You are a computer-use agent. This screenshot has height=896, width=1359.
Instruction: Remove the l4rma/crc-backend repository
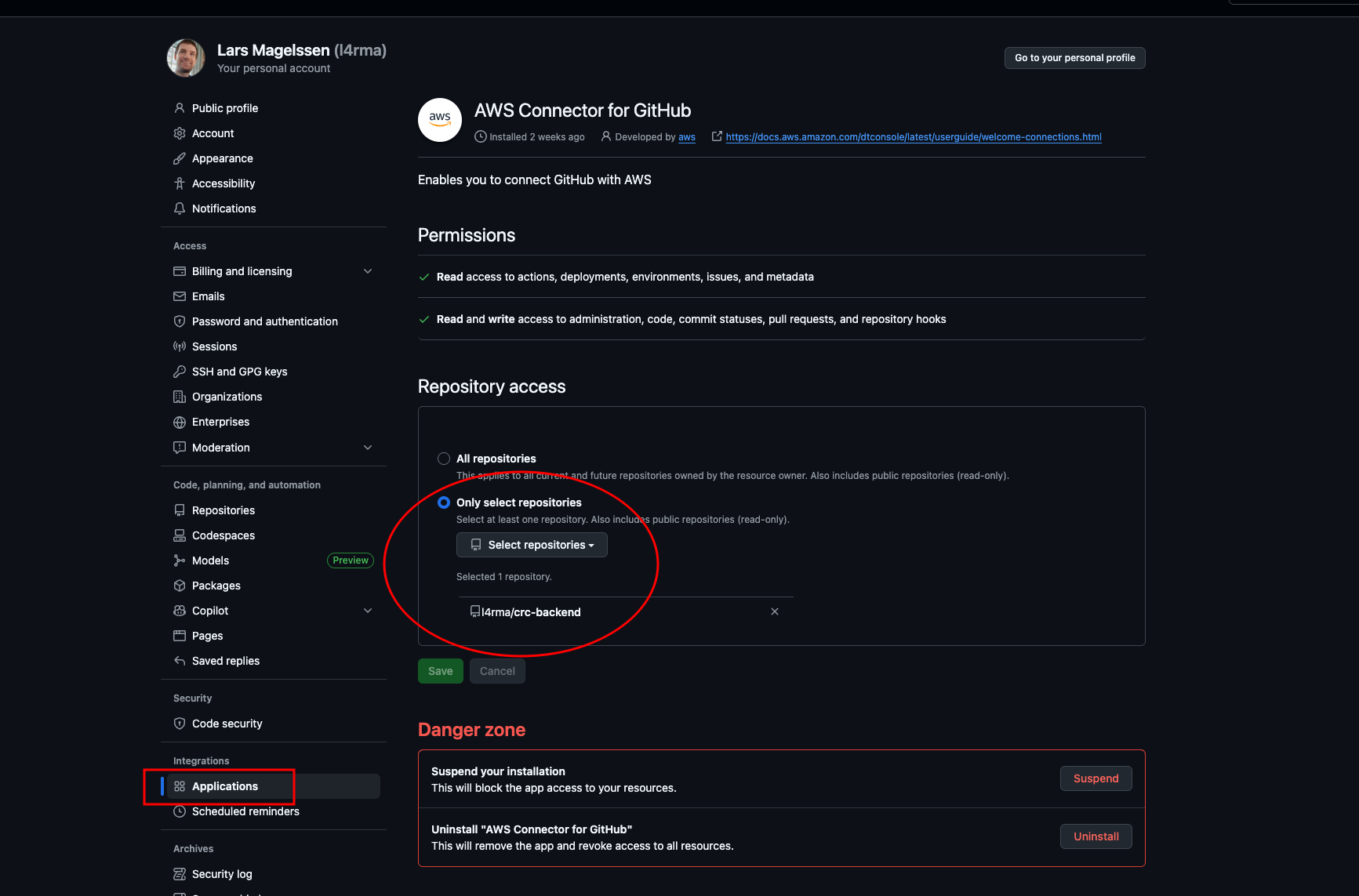[774, 611]
